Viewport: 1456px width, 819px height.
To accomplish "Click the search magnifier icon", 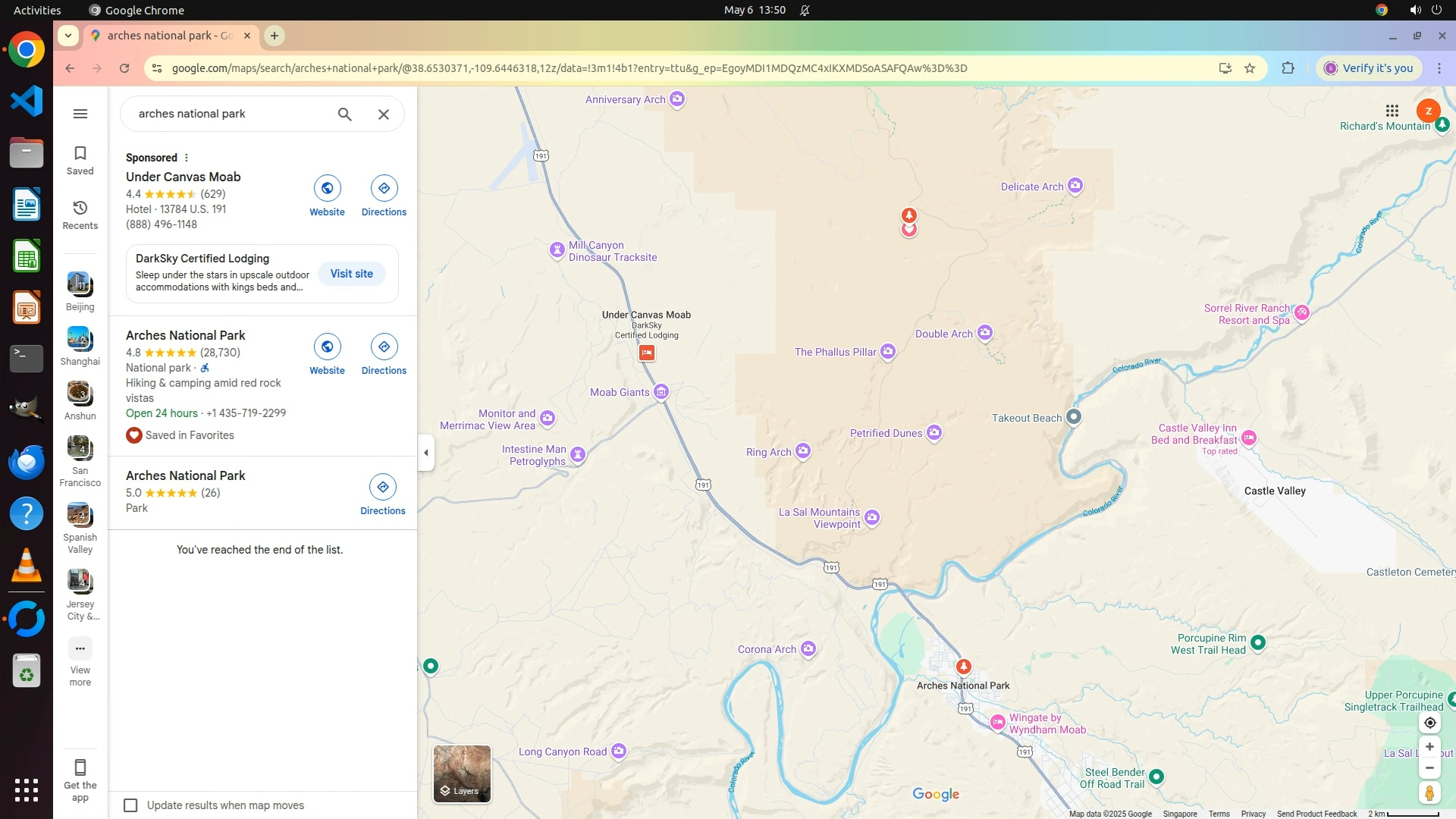I will (x=344, y=115).
